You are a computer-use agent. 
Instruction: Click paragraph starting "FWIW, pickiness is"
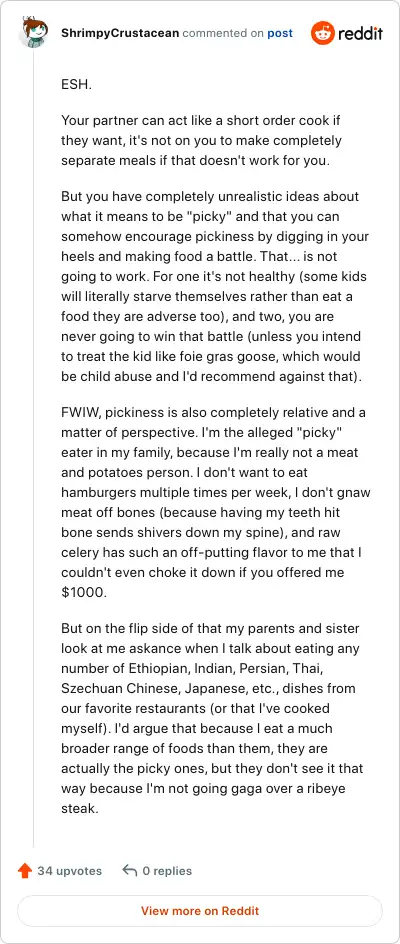(x=215, y=503)
